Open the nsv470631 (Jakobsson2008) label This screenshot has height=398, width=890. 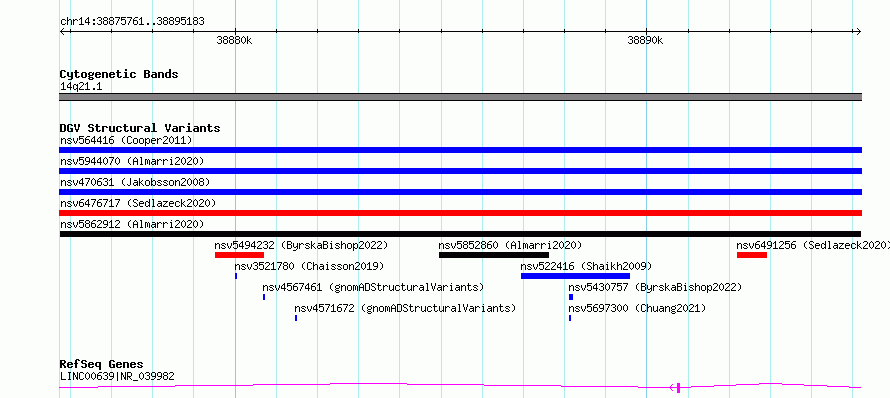coord(135,182)
